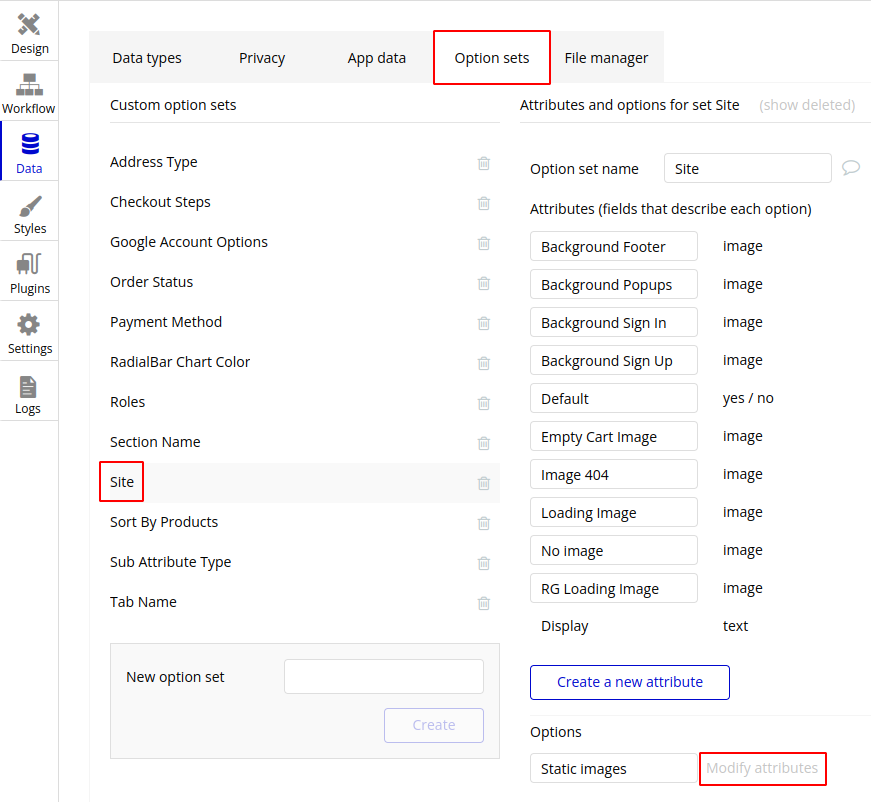The image size is (871, 802).
Task: Delete the Address Type option set
Action: tap(484, 163)
